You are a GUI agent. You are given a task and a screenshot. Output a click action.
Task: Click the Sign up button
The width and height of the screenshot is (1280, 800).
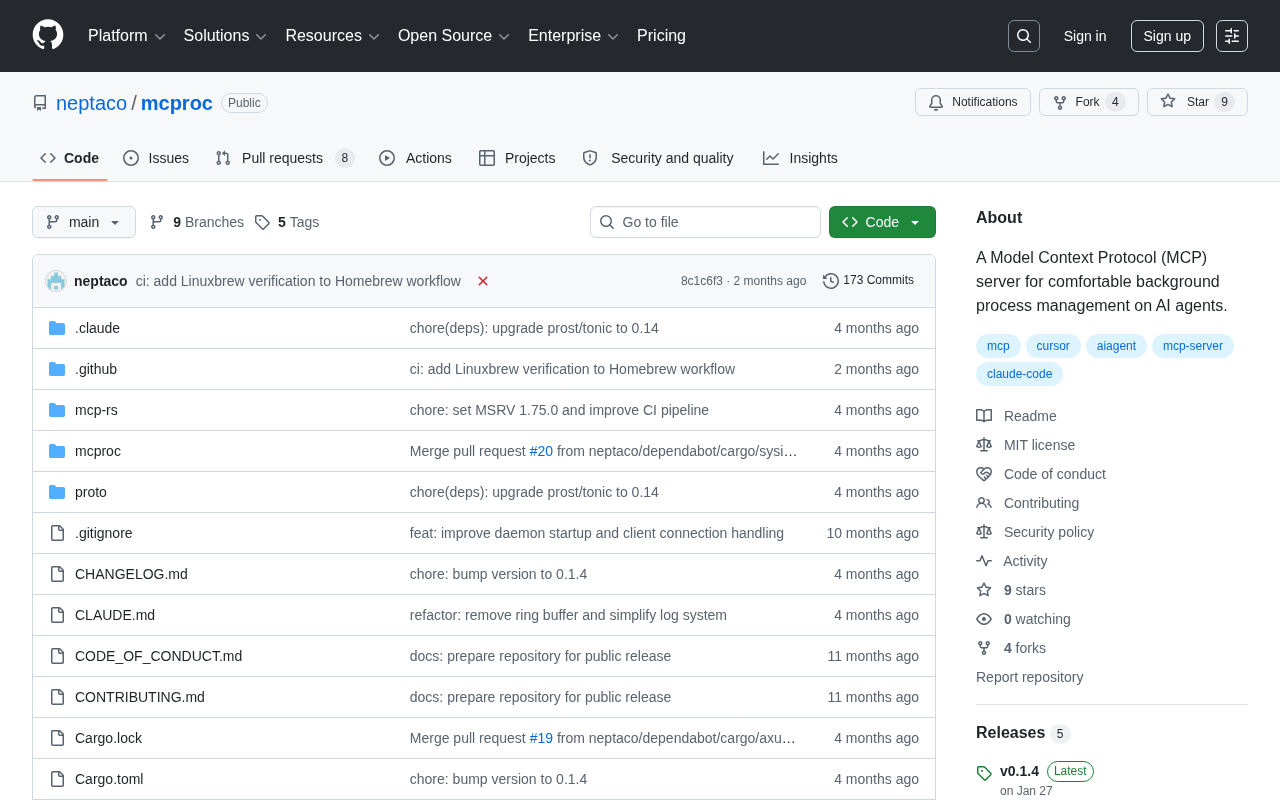1167,36
